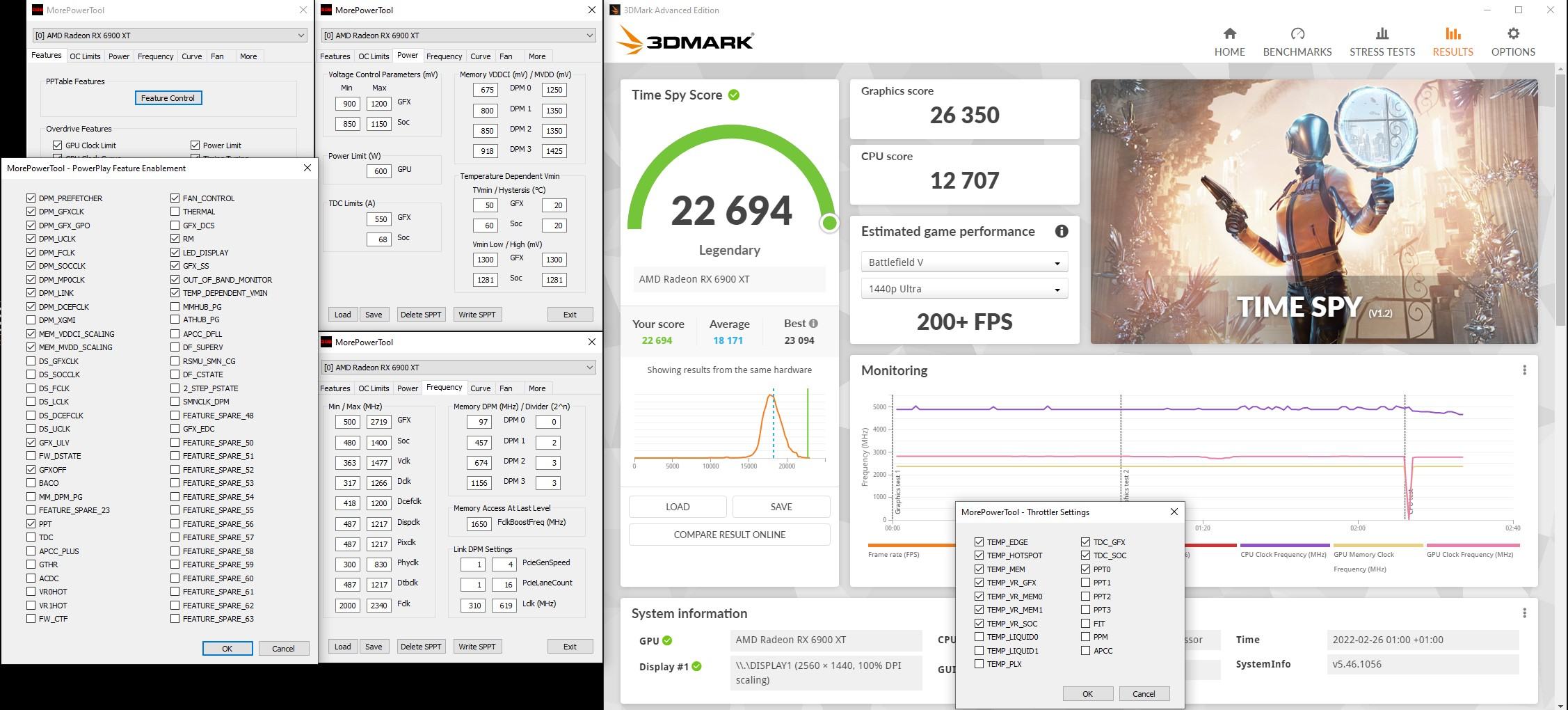Enable PPT1 throttler checkbox

point(1085,583)
